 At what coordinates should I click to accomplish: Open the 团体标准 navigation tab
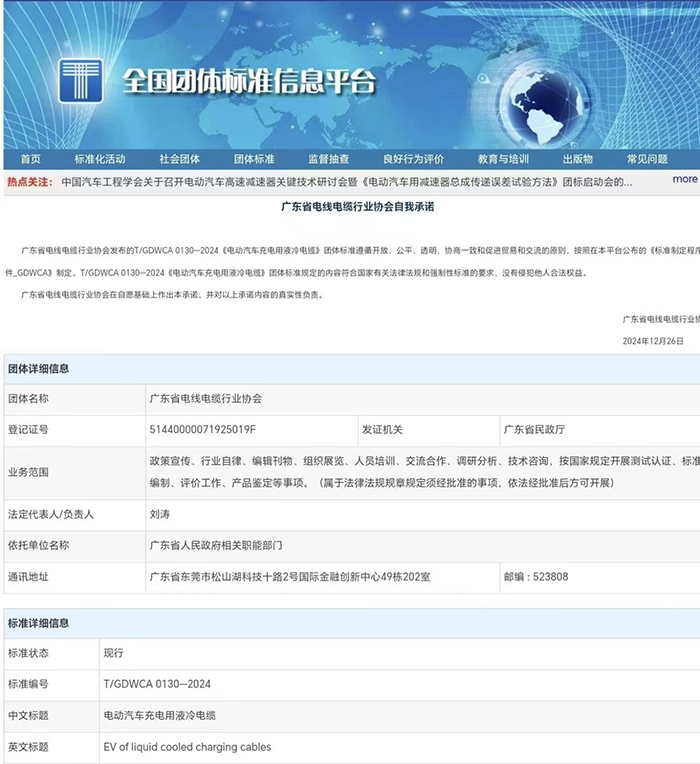pos(254,159)
